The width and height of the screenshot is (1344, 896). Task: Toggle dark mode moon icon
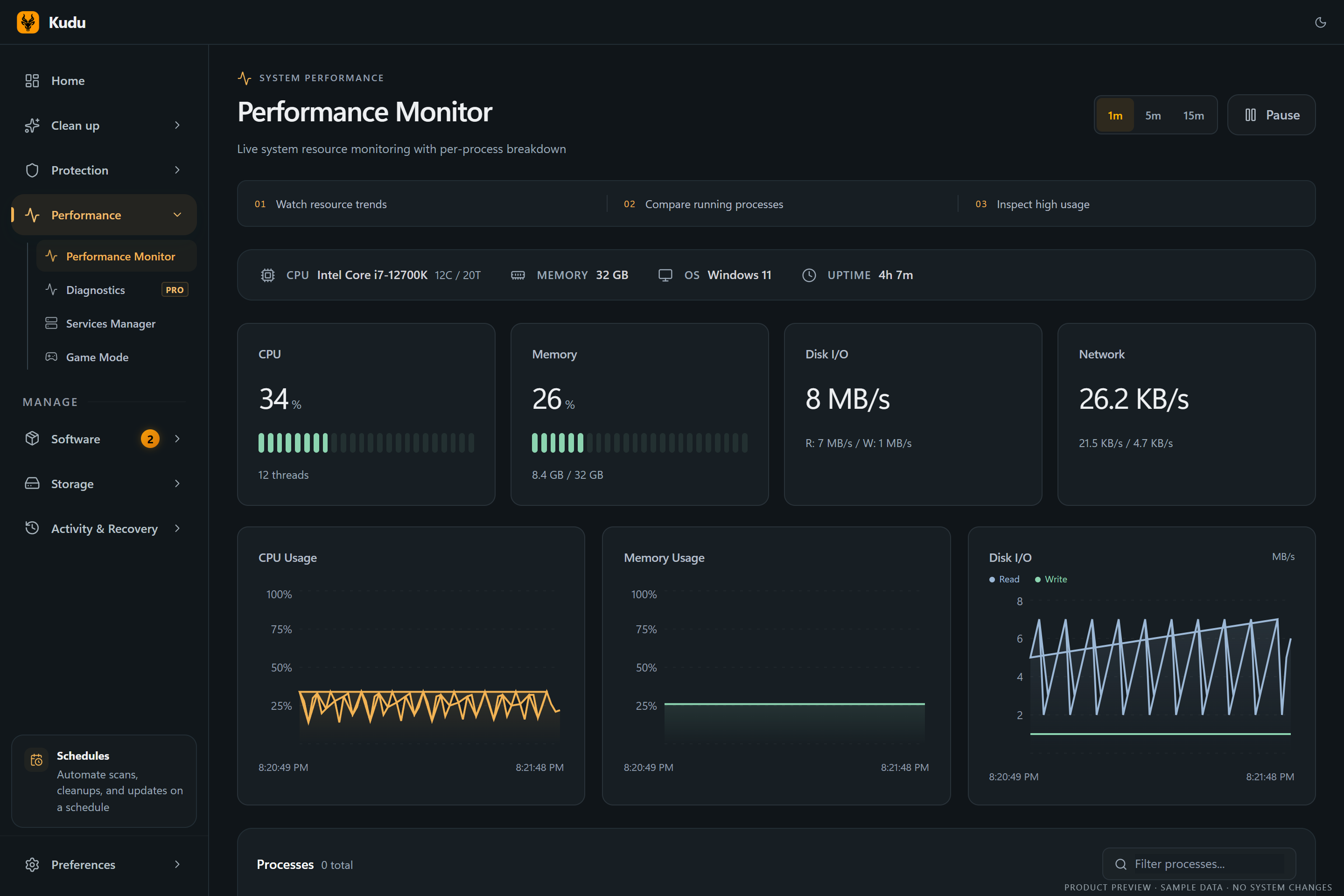pos(1320,22)
